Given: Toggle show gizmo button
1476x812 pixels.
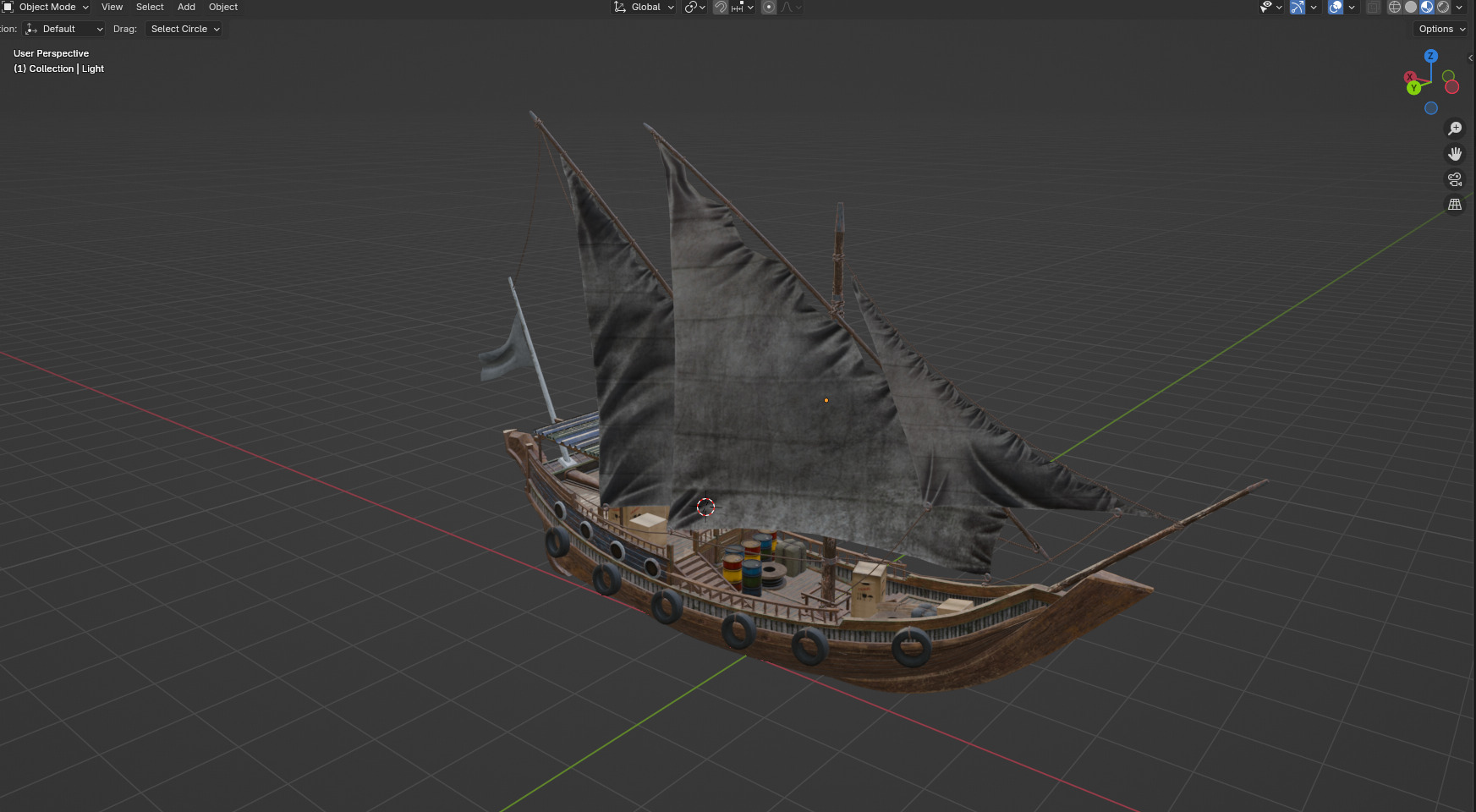Looking at the screenshot, I should [x=1298, y=7].
